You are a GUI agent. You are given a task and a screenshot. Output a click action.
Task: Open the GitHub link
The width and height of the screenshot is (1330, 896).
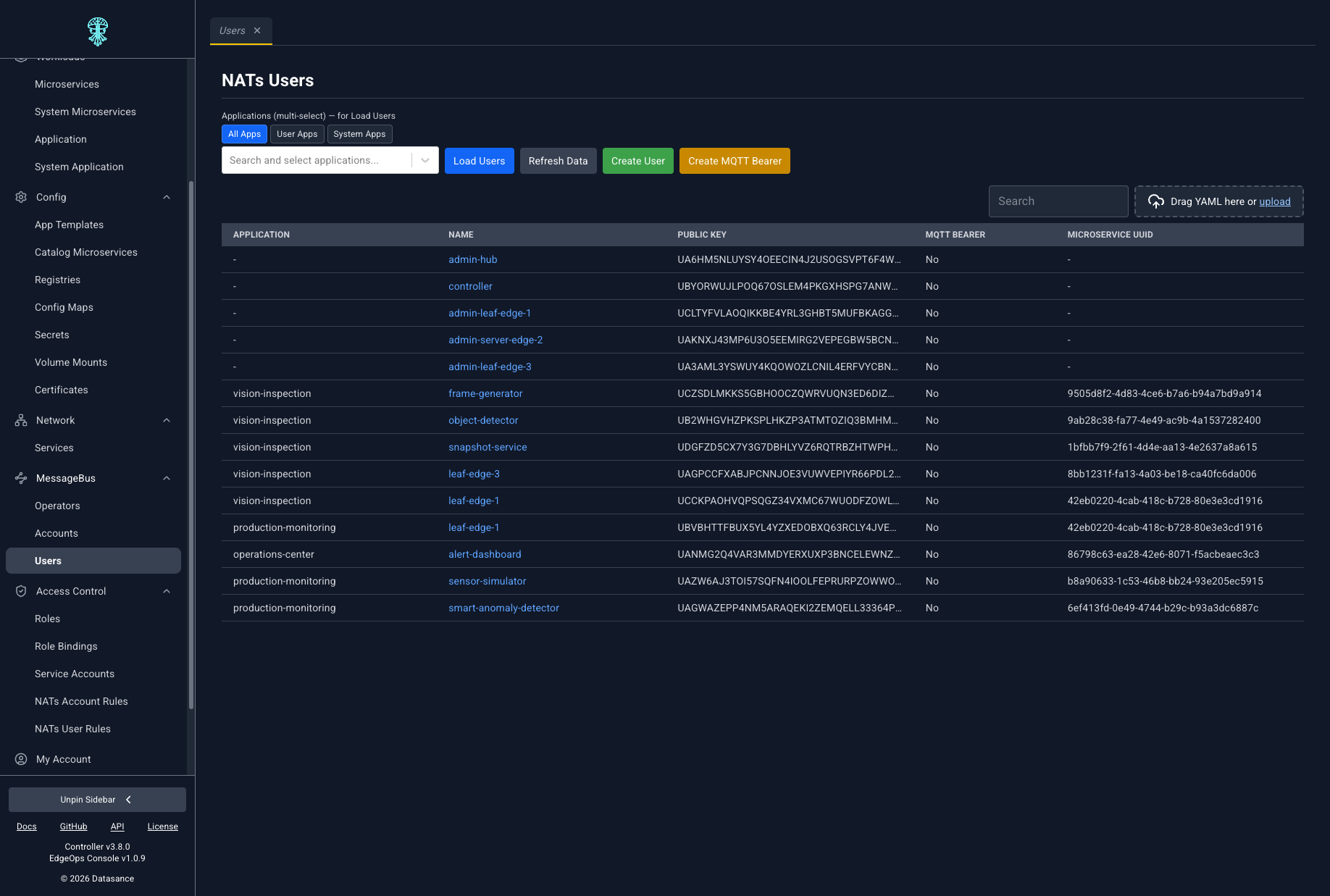pyautogui.click(x=73, y=826)
